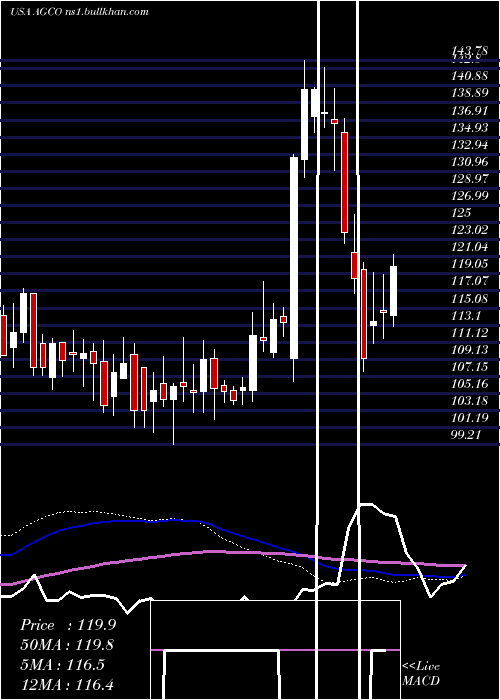This screenshot has height=700, width=500.
Task: Click the 99.21 price axis label
Action: pyautogui.click(x=466, y=434)
